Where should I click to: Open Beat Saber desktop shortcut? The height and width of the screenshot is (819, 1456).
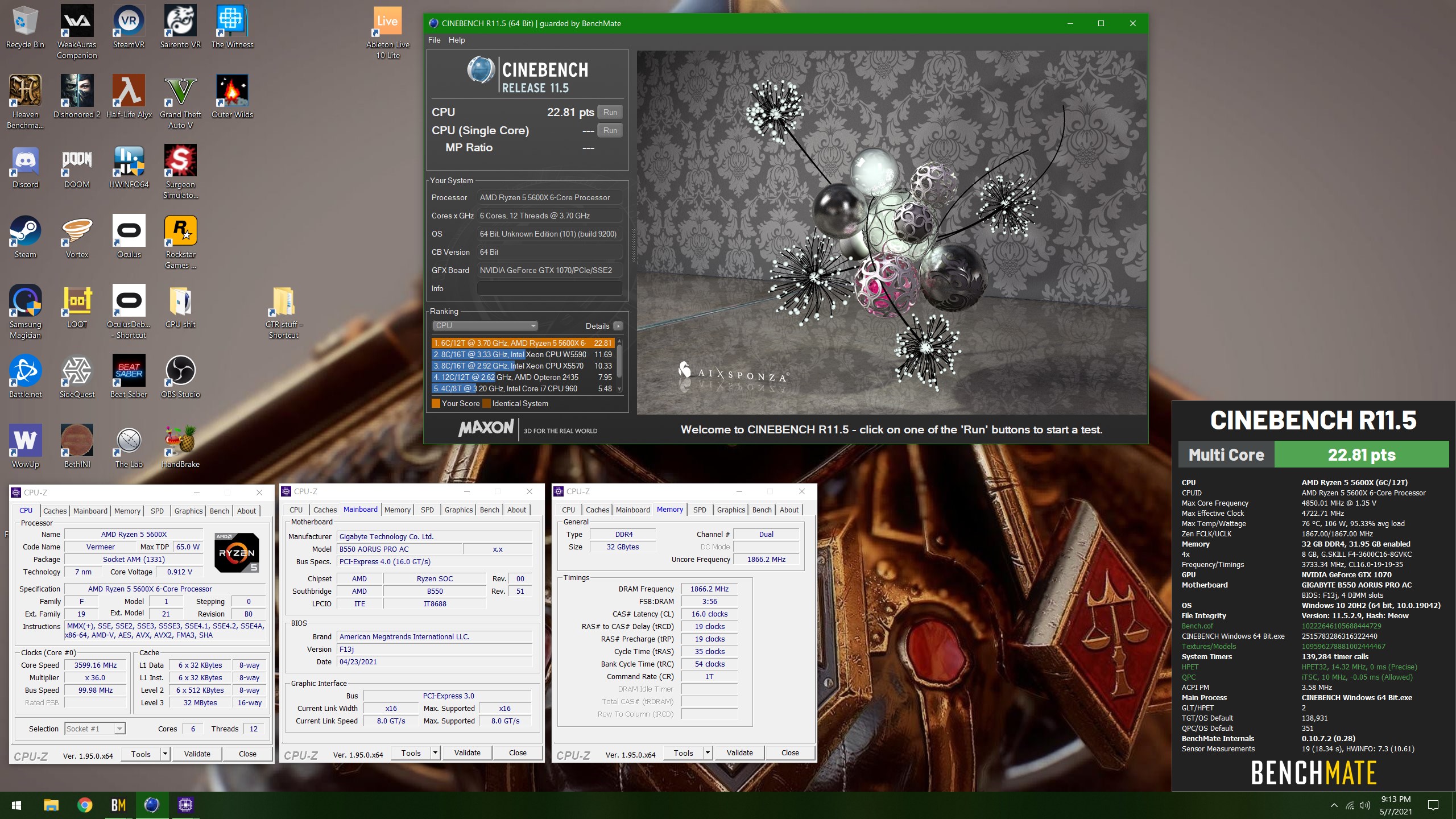[129, 377]
